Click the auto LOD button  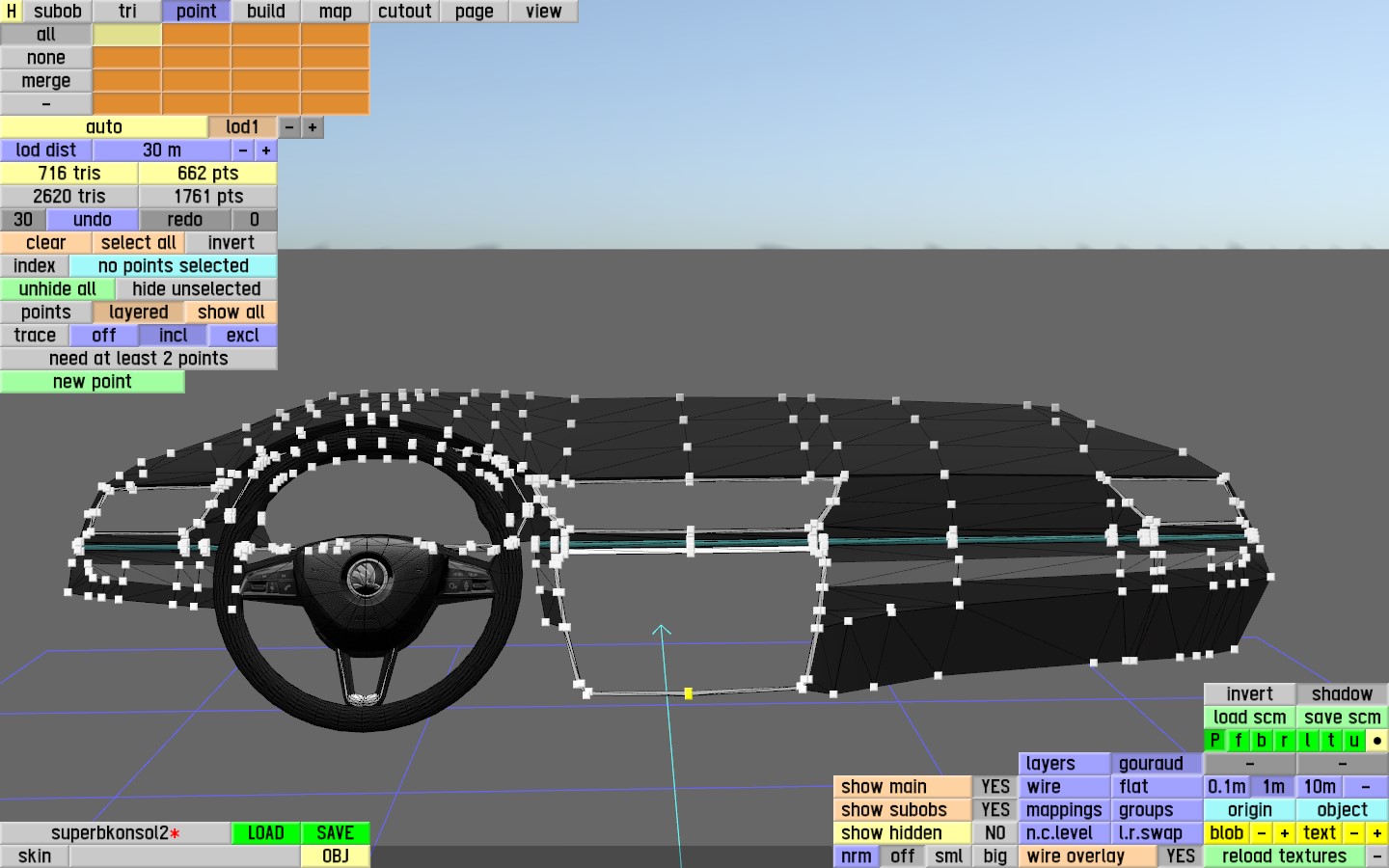(x=104, y=127)
